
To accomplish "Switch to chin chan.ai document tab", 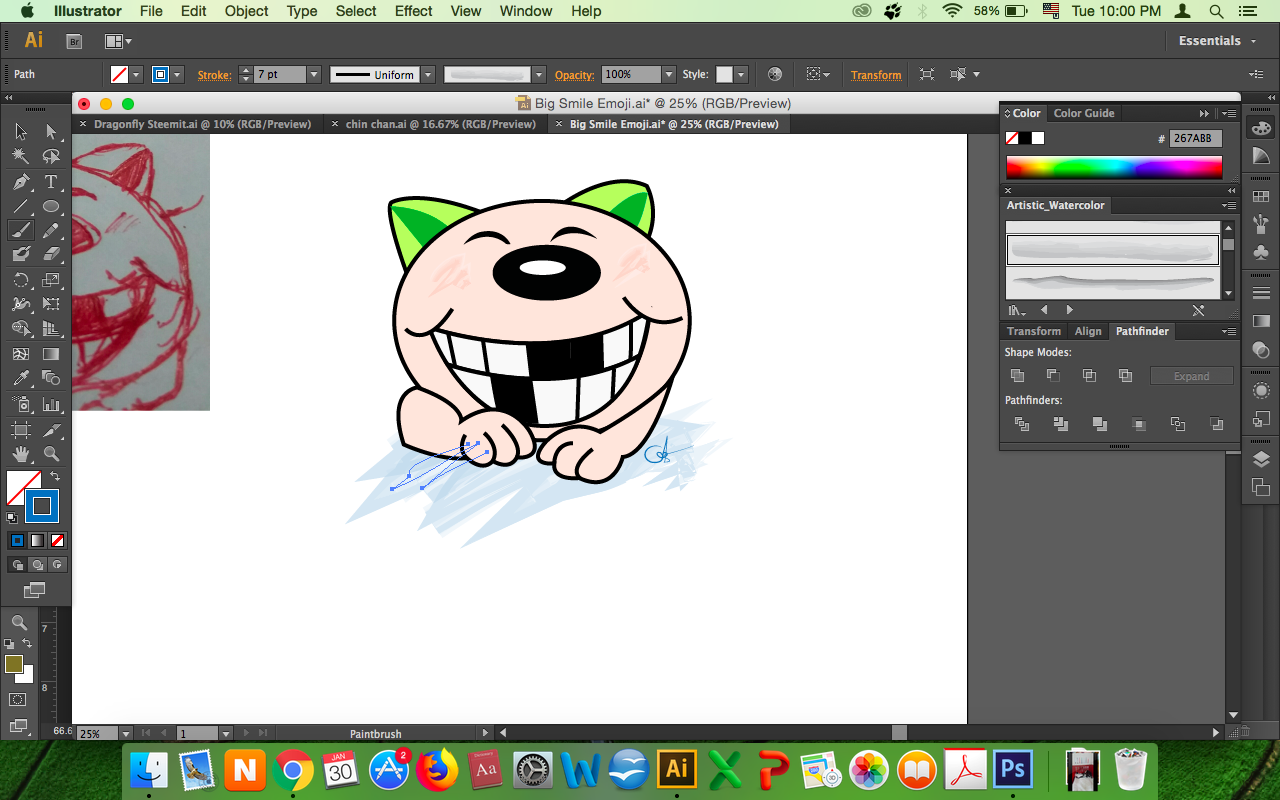I will coord(441,124).
